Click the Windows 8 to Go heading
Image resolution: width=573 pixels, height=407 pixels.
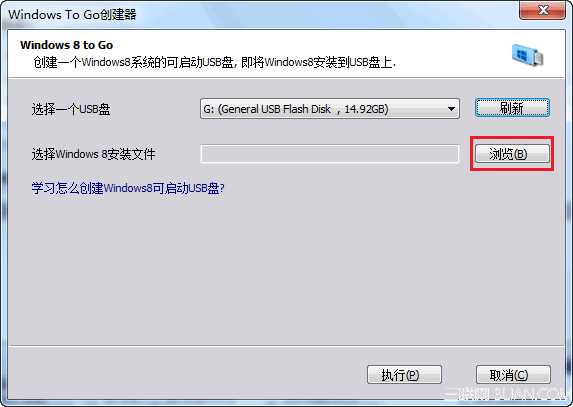click(67, 45)
